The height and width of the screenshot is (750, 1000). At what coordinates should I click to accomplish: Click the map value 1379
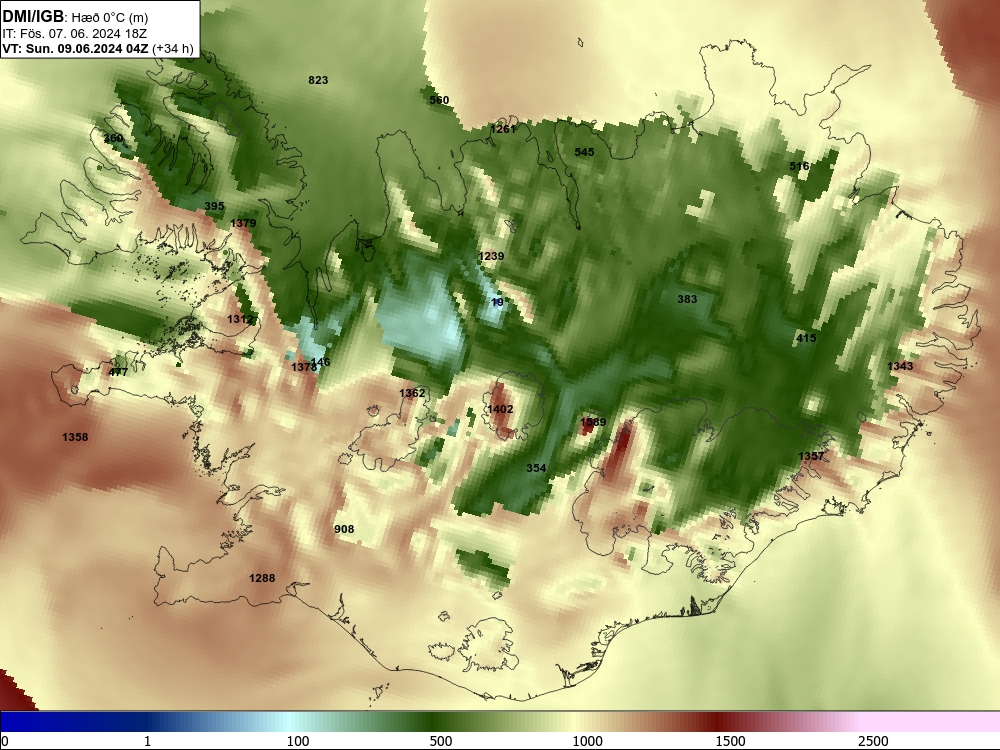point(243,223)
